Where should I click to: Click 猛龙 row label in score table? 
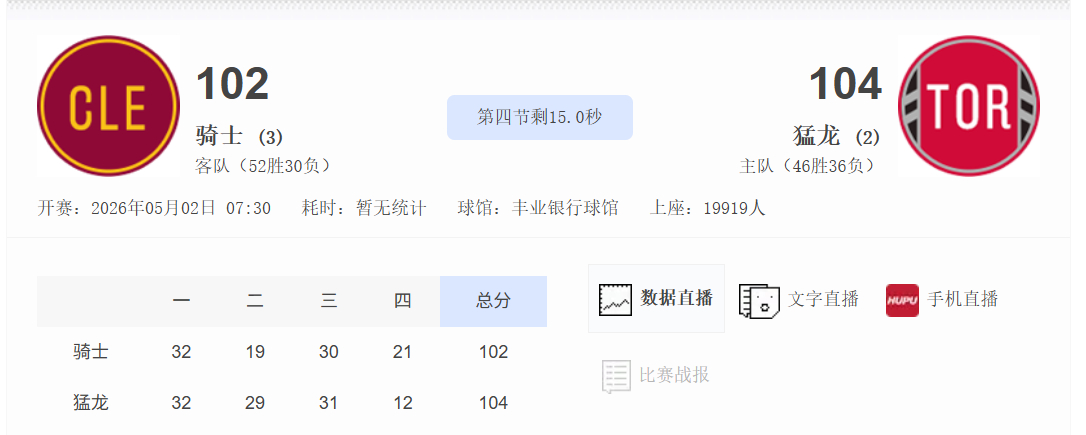pos(91,402)
